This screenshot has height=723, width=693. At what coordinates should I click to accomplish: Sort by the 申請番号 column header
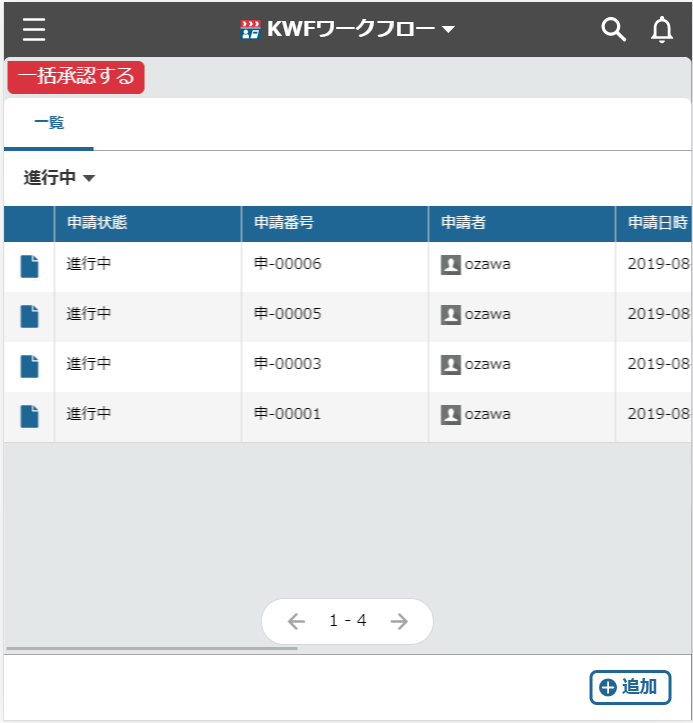[285, 223]
